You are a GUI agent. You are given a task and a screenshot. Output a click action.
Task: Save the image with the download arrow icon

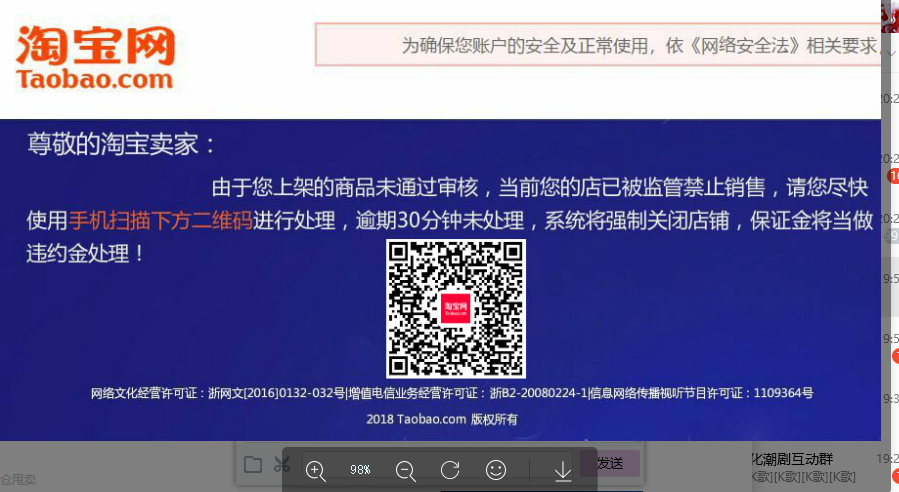point(563,470)
